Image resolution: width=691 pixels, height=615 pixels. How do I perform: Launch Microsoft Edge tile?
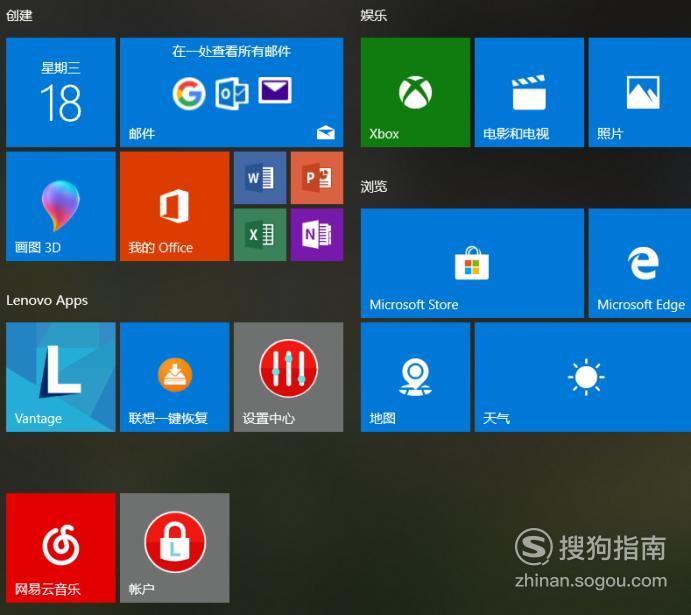(639, 263)
